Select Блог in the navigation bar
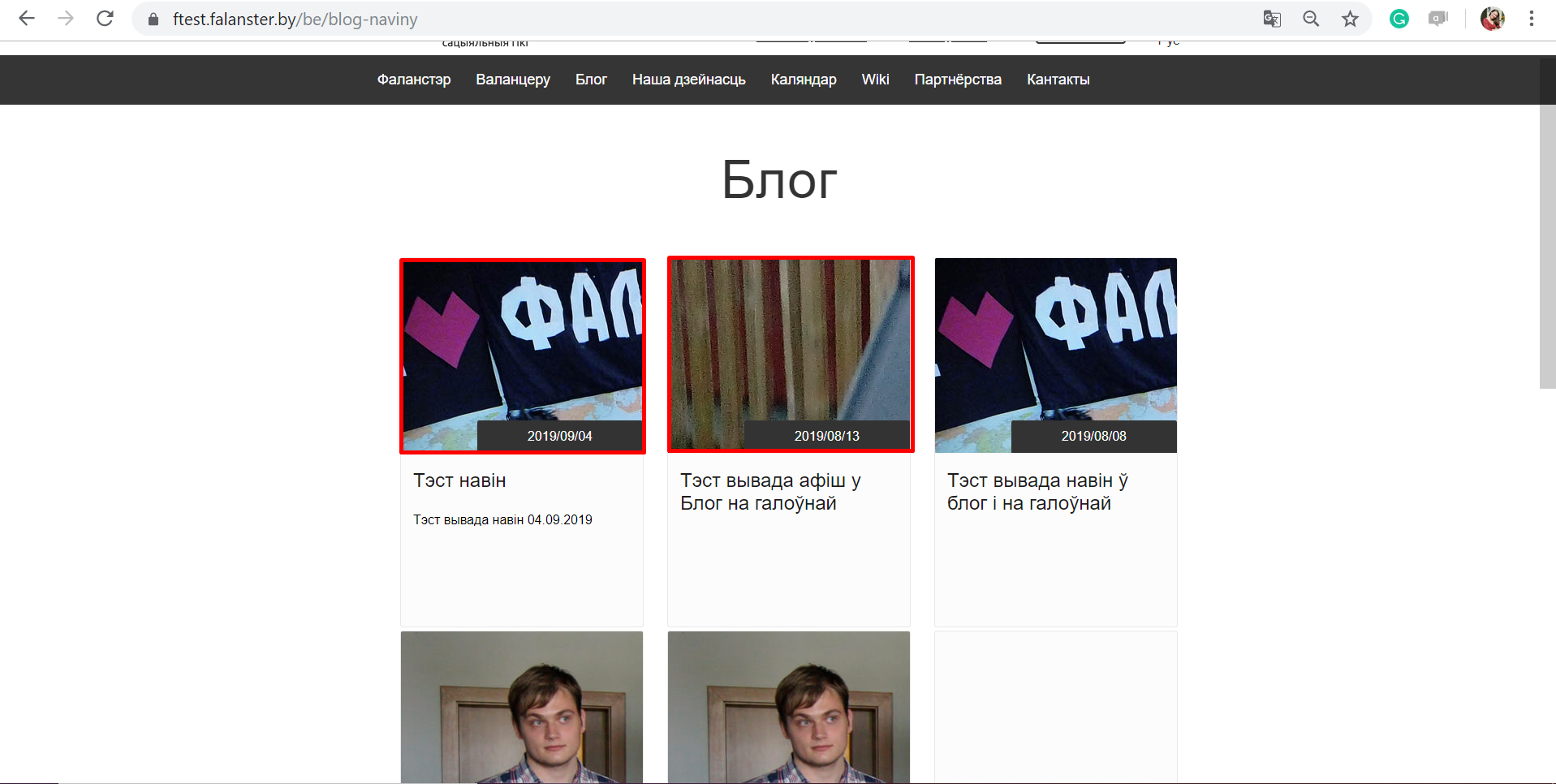Viewport: 1556px width, 784px height. [591, 80]
